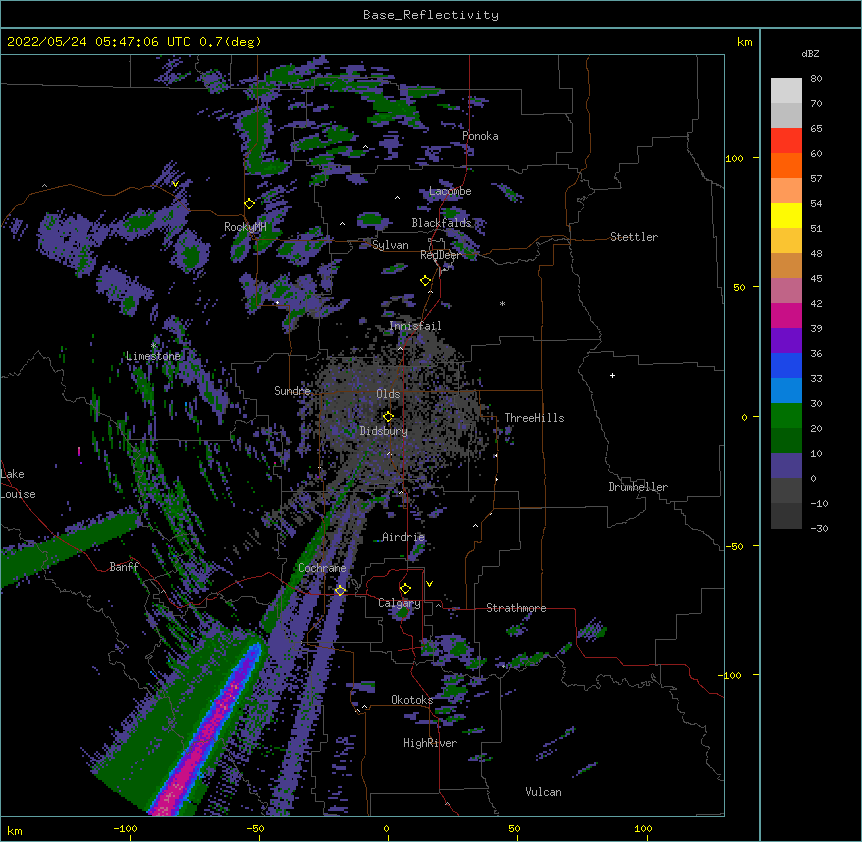Click the RockyMH label
Image resolution: width=862 pixels, height=842 pixels.
click(245, 227)
